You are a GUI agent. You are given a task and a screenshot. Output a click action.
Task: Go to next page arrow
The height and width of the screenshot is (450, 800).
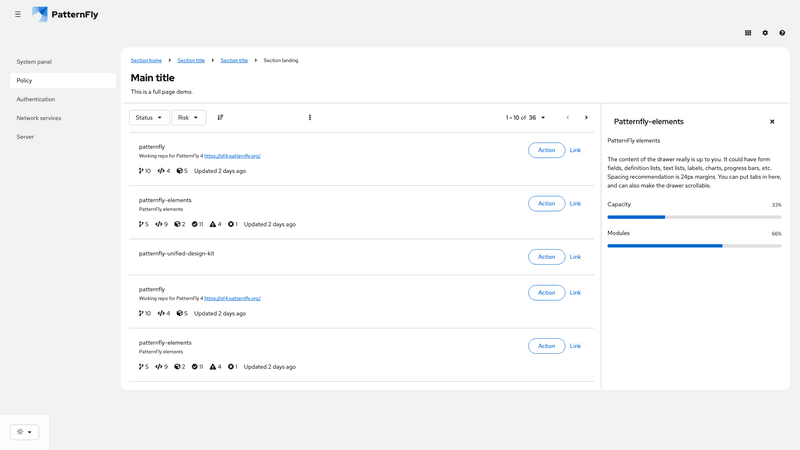point(586,117)
